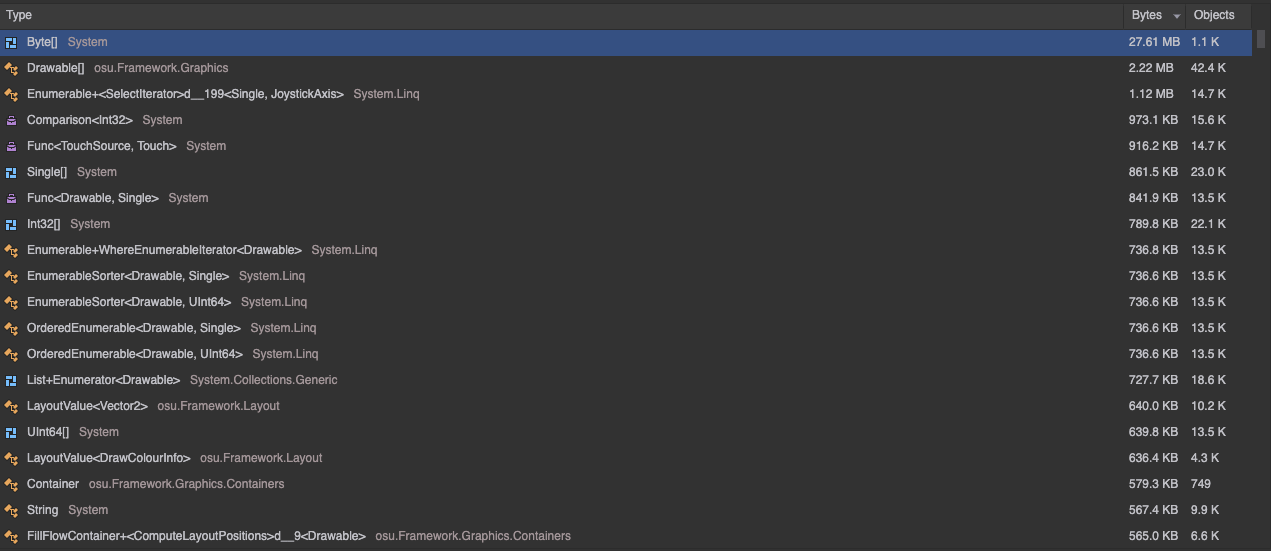Click icon next to Enumerable+<SelectIterator> row
The width and height of the screenshot is (1271, 551).
tap(11, 94)
